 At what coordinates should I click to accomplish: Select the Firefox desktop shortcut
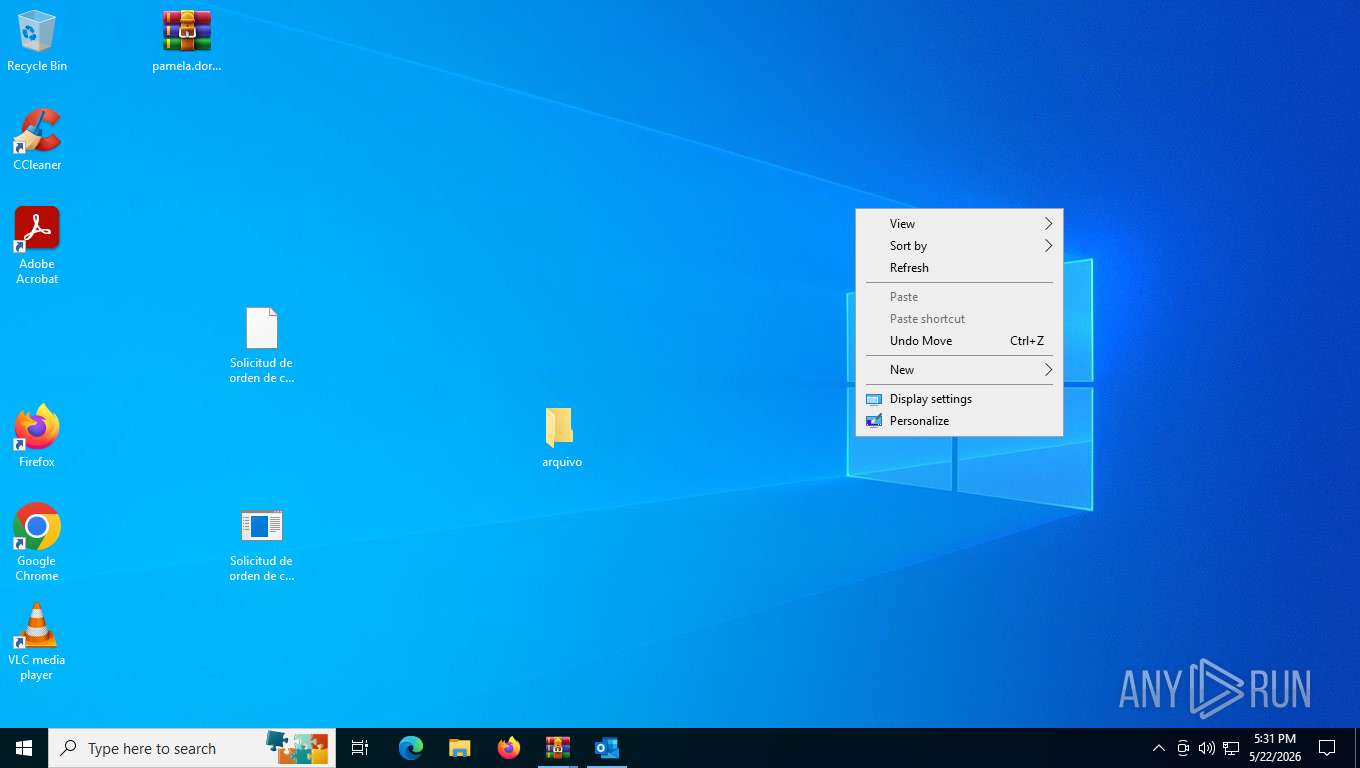pos(37,437)
